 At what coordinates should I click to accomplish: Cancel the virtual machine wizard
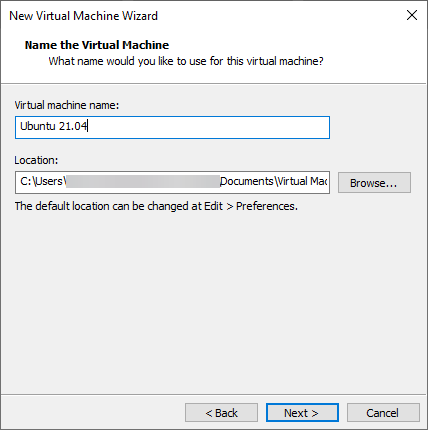click(x=383, y=413)
